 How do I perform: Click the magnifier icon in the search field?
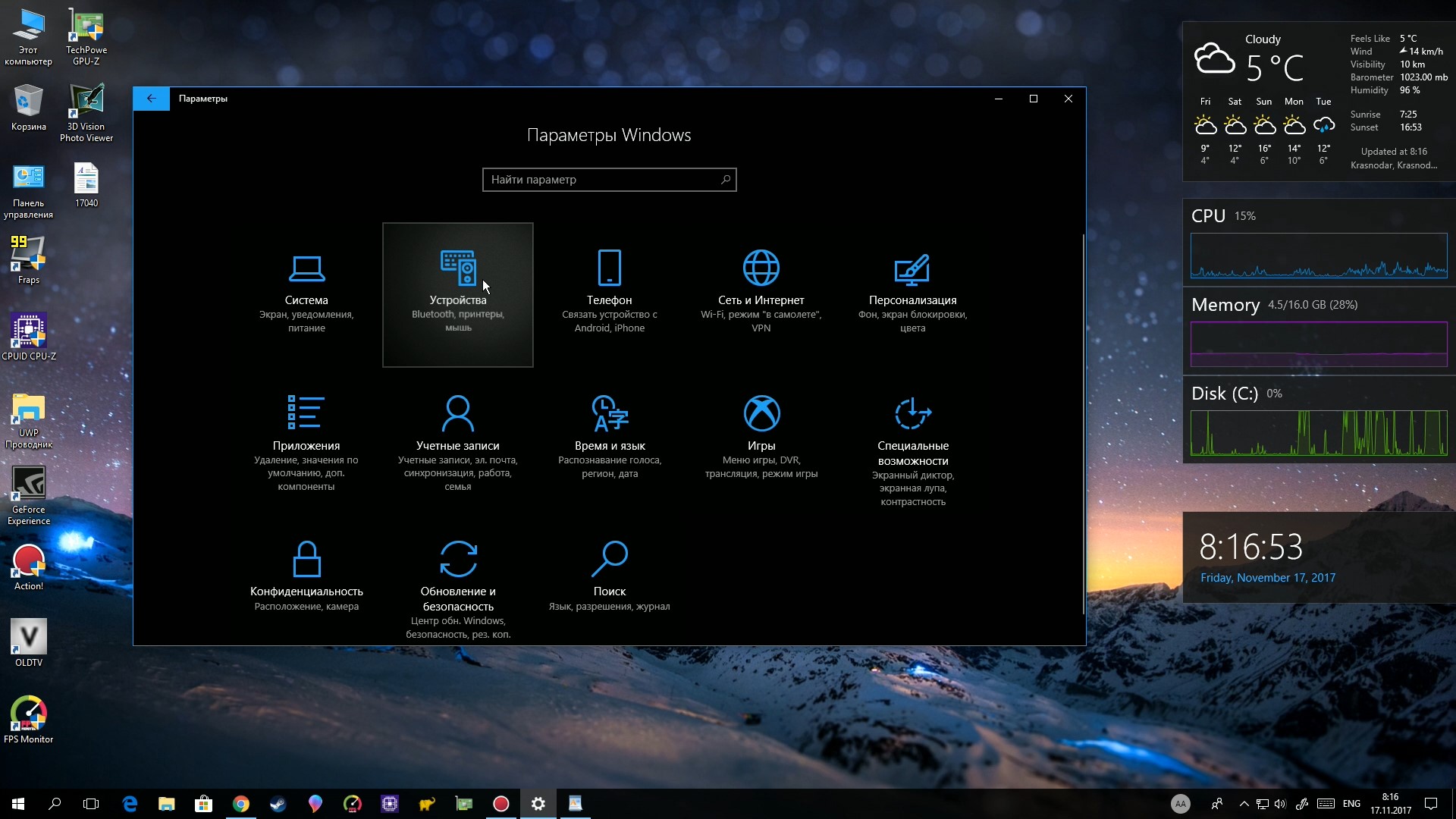click(725, 180)
